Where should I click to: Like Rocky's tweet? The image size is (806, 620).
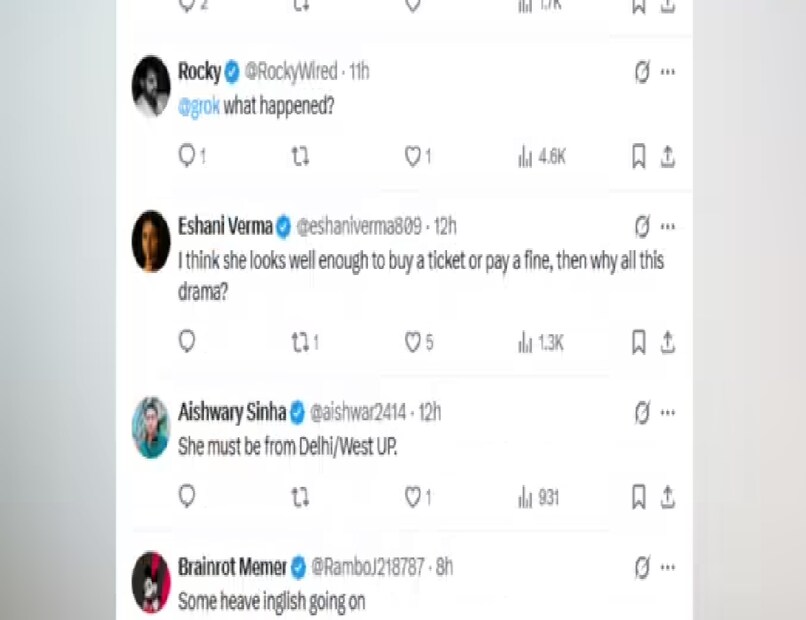point(412,157)
